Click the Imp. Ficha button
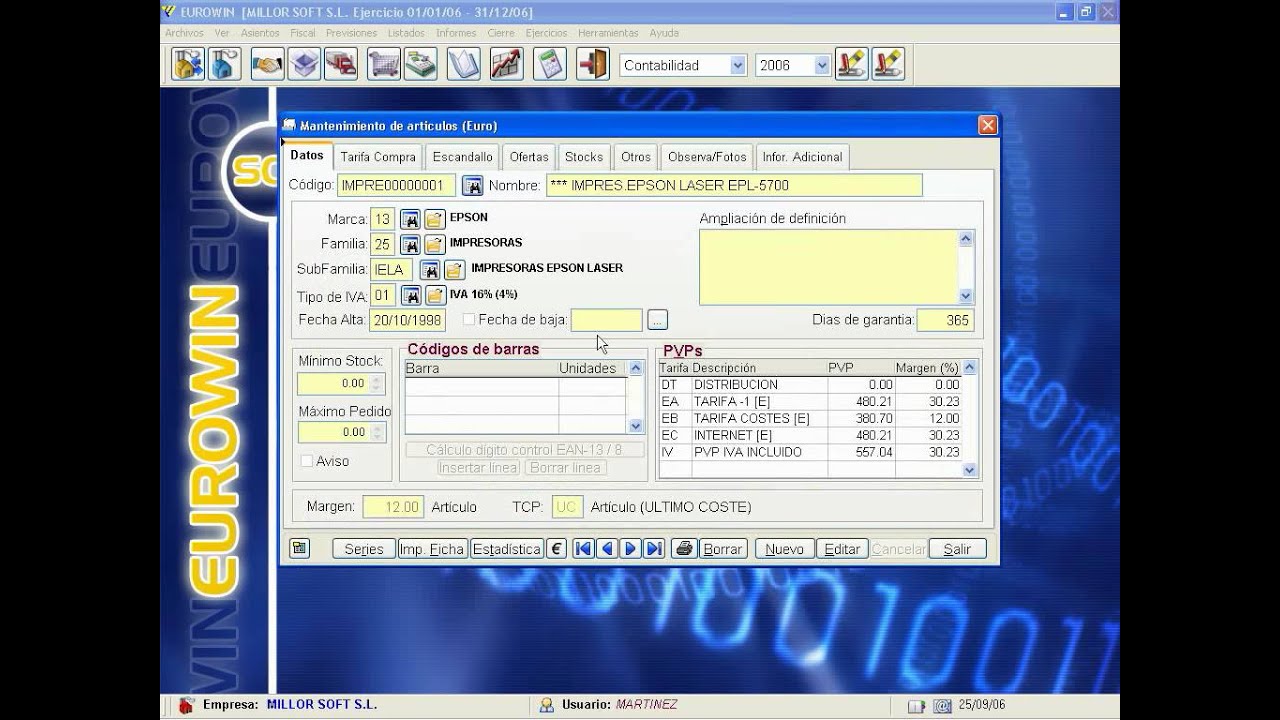This screenshot has height=720, width=1280. pos(432,549)
